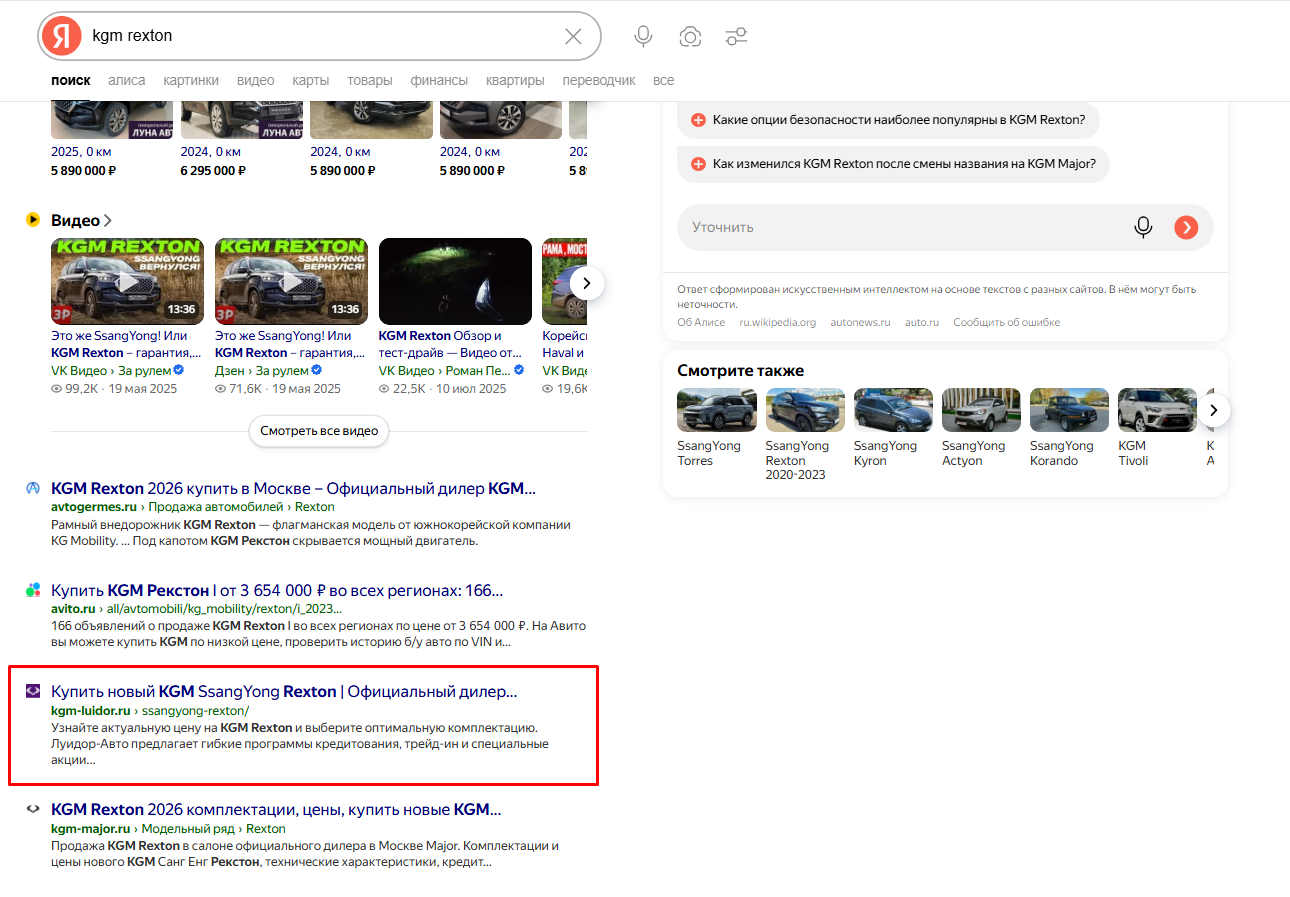Click Сообщить об ошибке link
This screenshot has width=1290, height=897.
(x=1006, y=322)
